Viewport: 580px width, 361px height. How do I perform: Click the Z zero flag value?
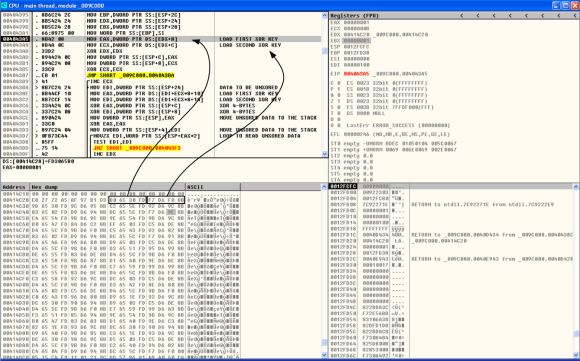pos(340,101)
